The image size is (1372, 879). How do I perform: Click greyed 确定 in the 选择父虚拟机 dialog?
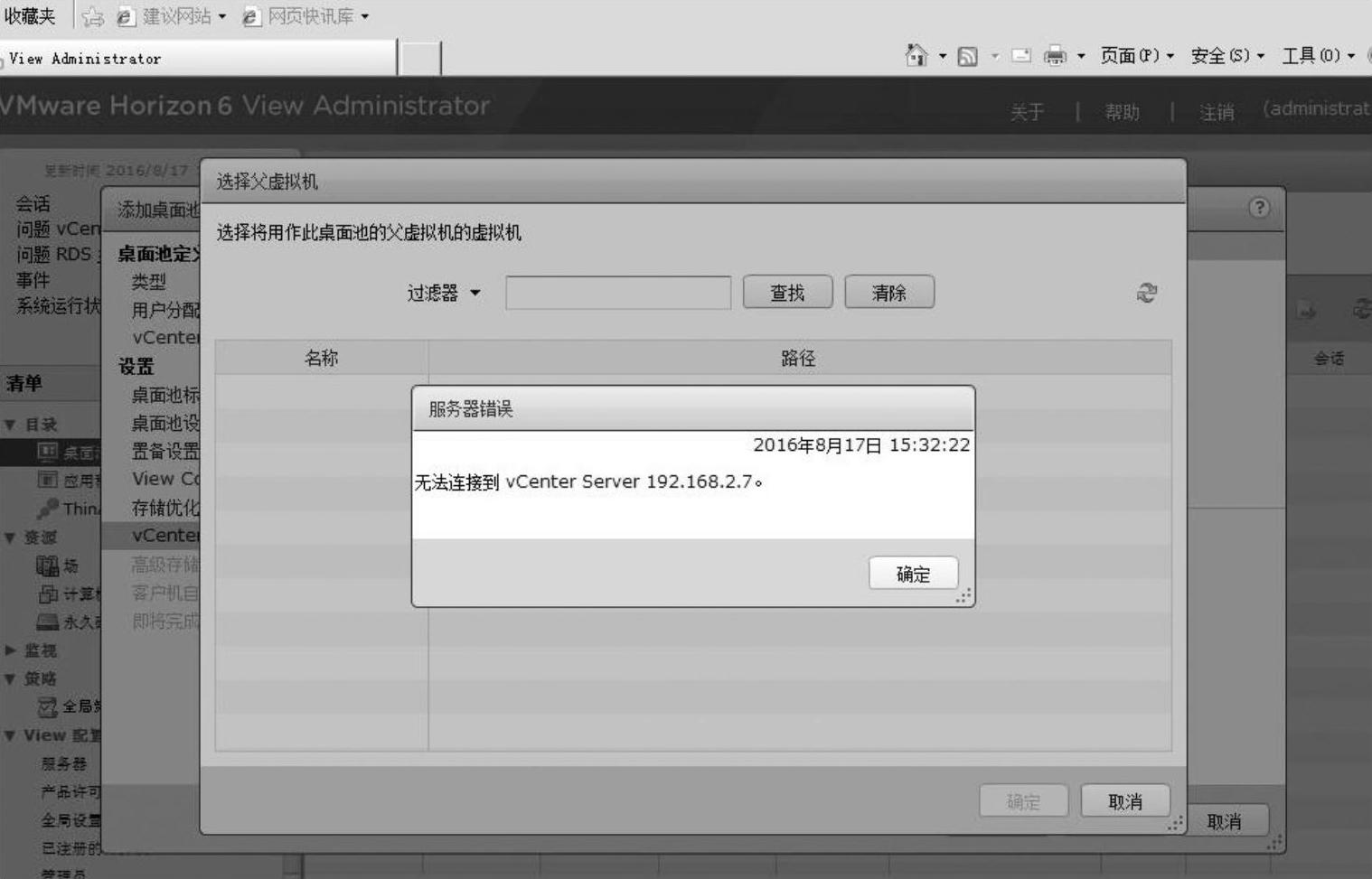[x=1023, y=801]
